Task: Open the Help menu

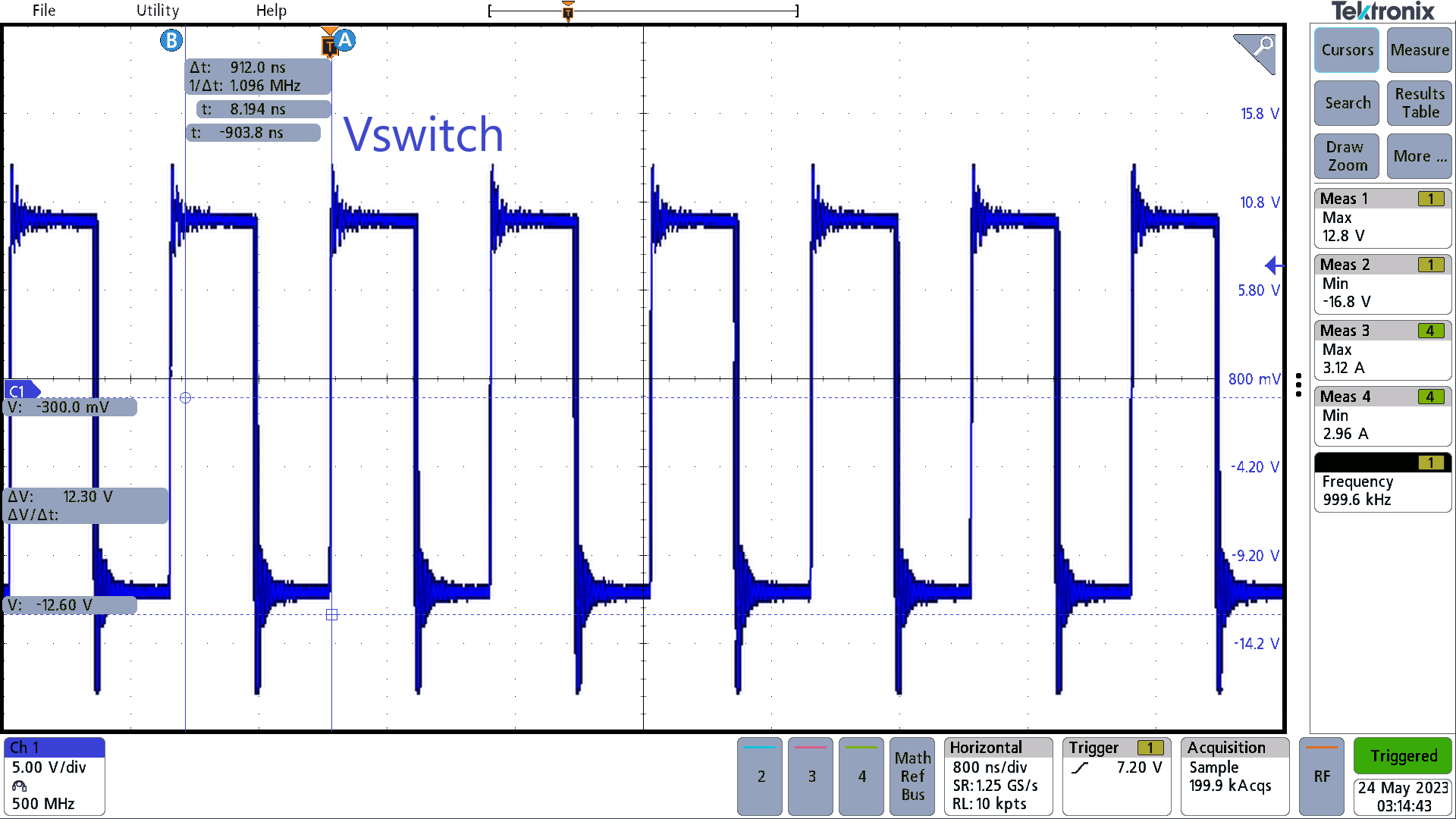Action: 271,11
